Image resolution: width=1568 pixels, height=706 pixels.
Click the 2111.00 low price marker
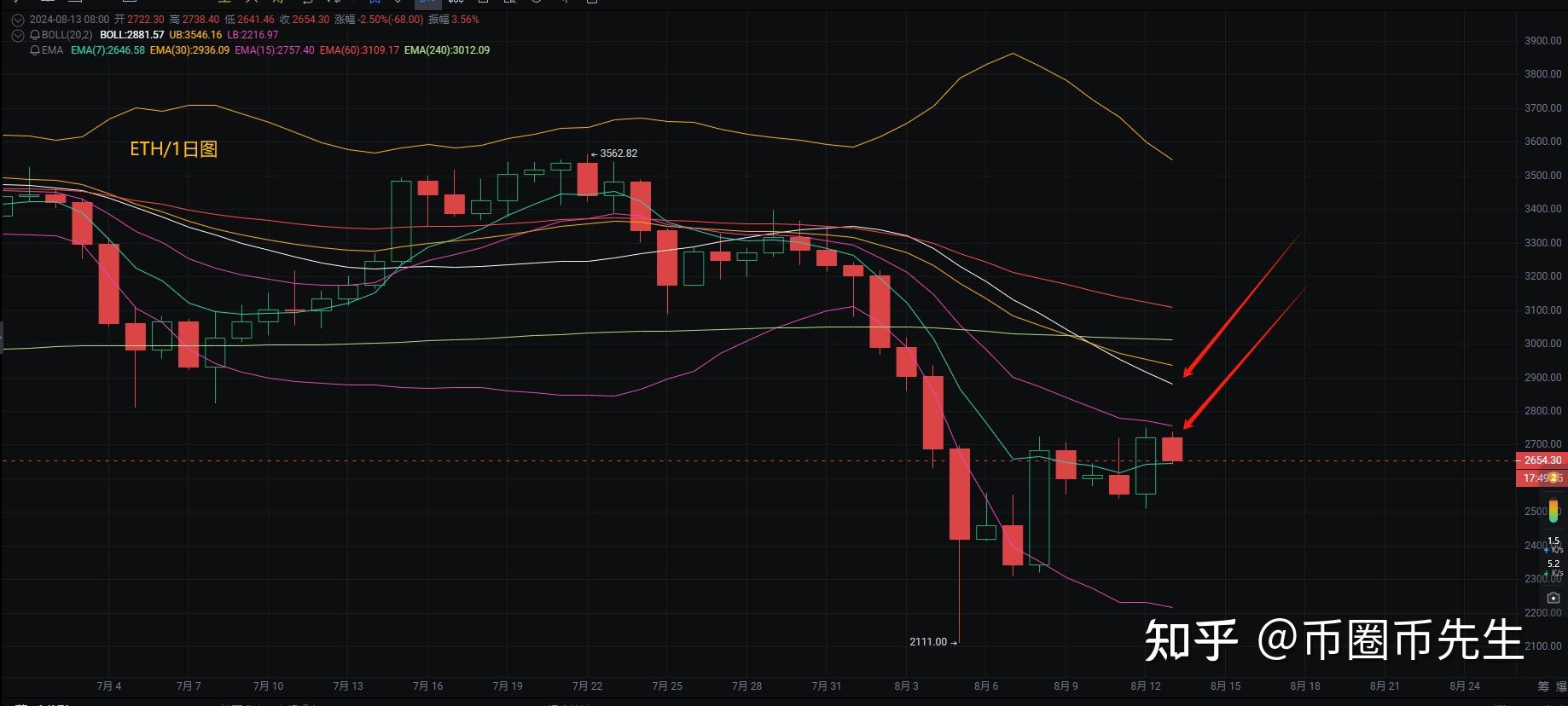click(930, 642)
